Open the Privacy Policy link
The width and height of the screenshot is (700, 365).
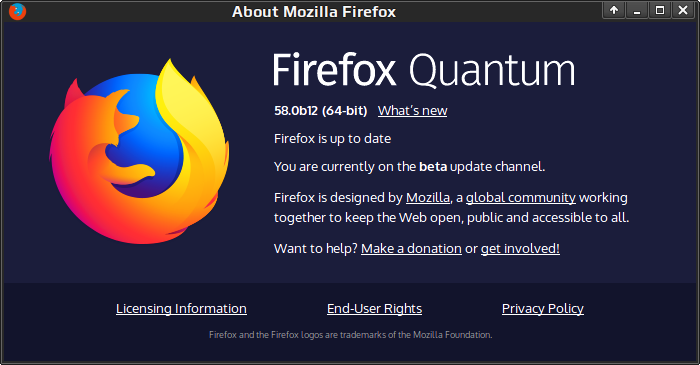(x=543, y=309)
